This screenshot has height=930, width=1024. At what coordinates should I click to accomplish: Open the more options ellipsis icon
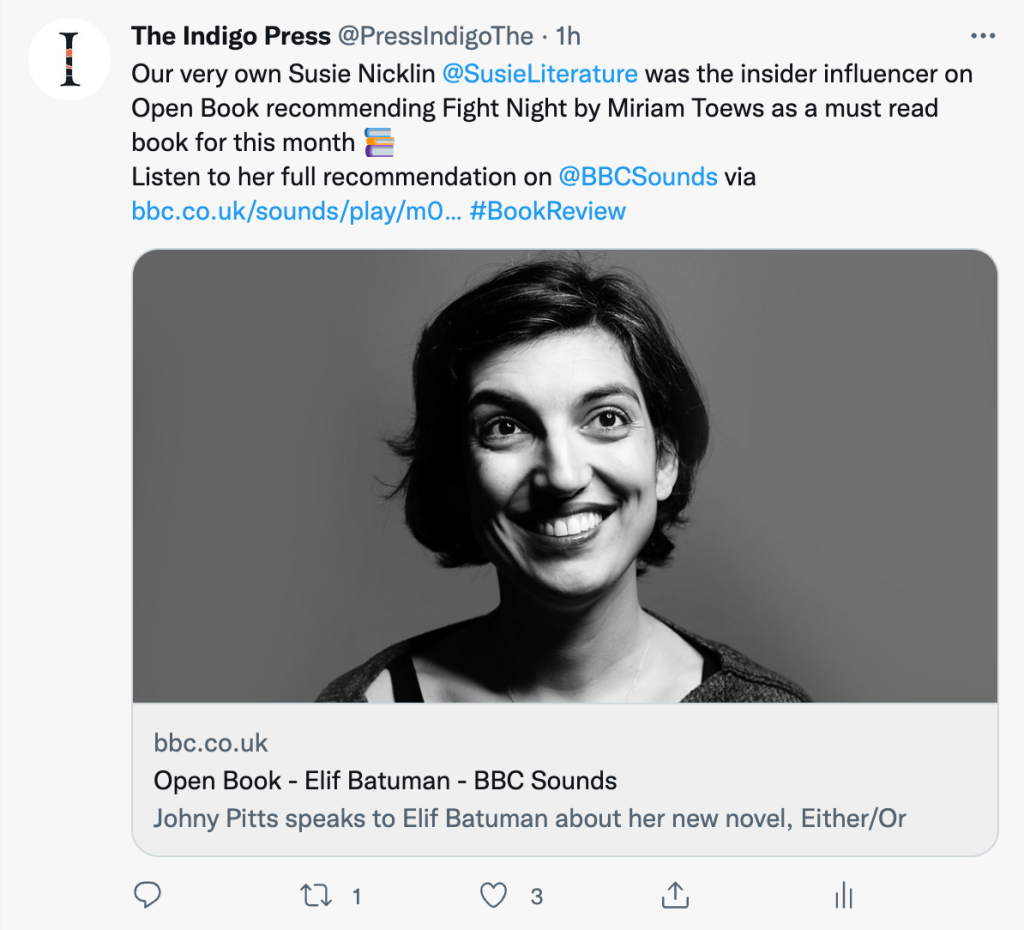click(983, 34)
